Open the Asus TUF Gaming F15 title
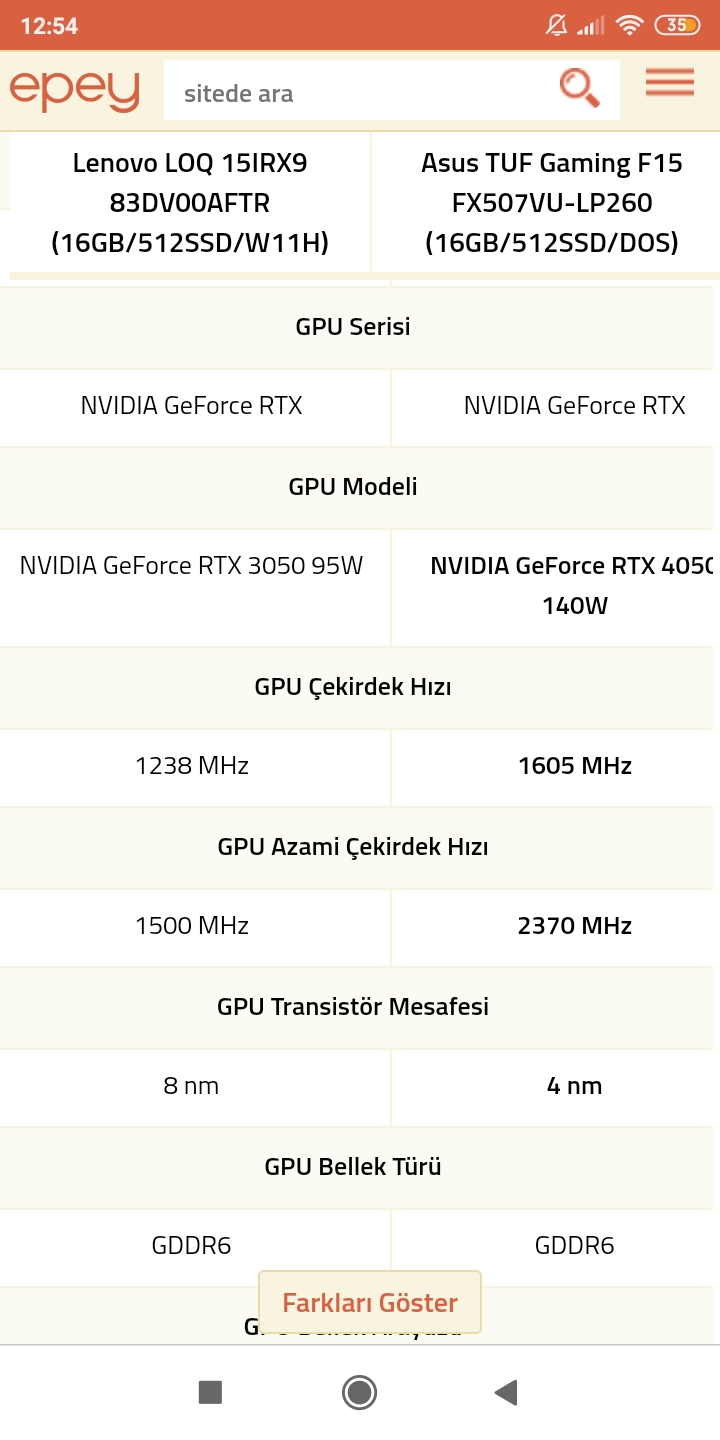Screen dimensions: 720x1440 [552, 203]
